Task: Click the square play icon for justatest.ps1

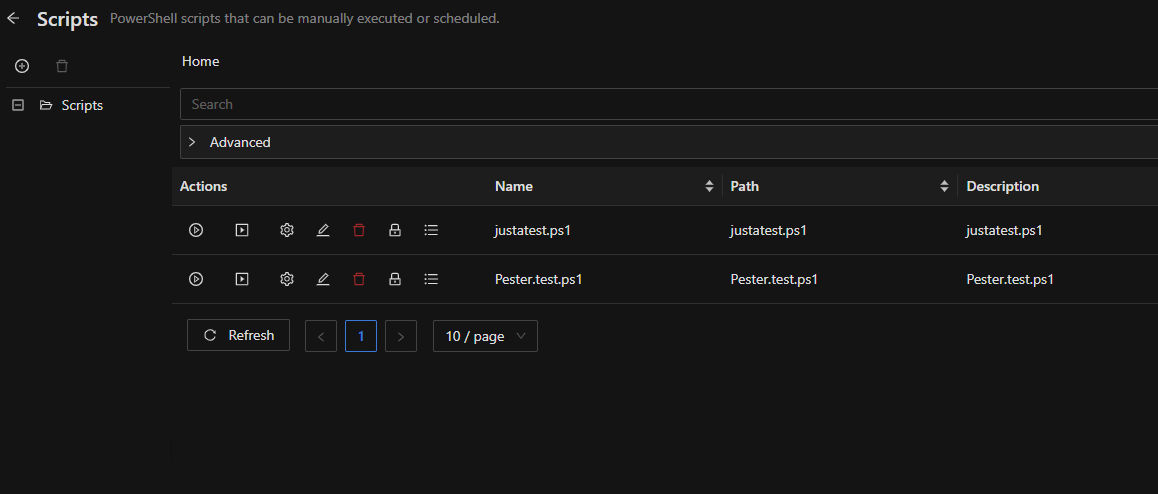Action: pos(241,230)
